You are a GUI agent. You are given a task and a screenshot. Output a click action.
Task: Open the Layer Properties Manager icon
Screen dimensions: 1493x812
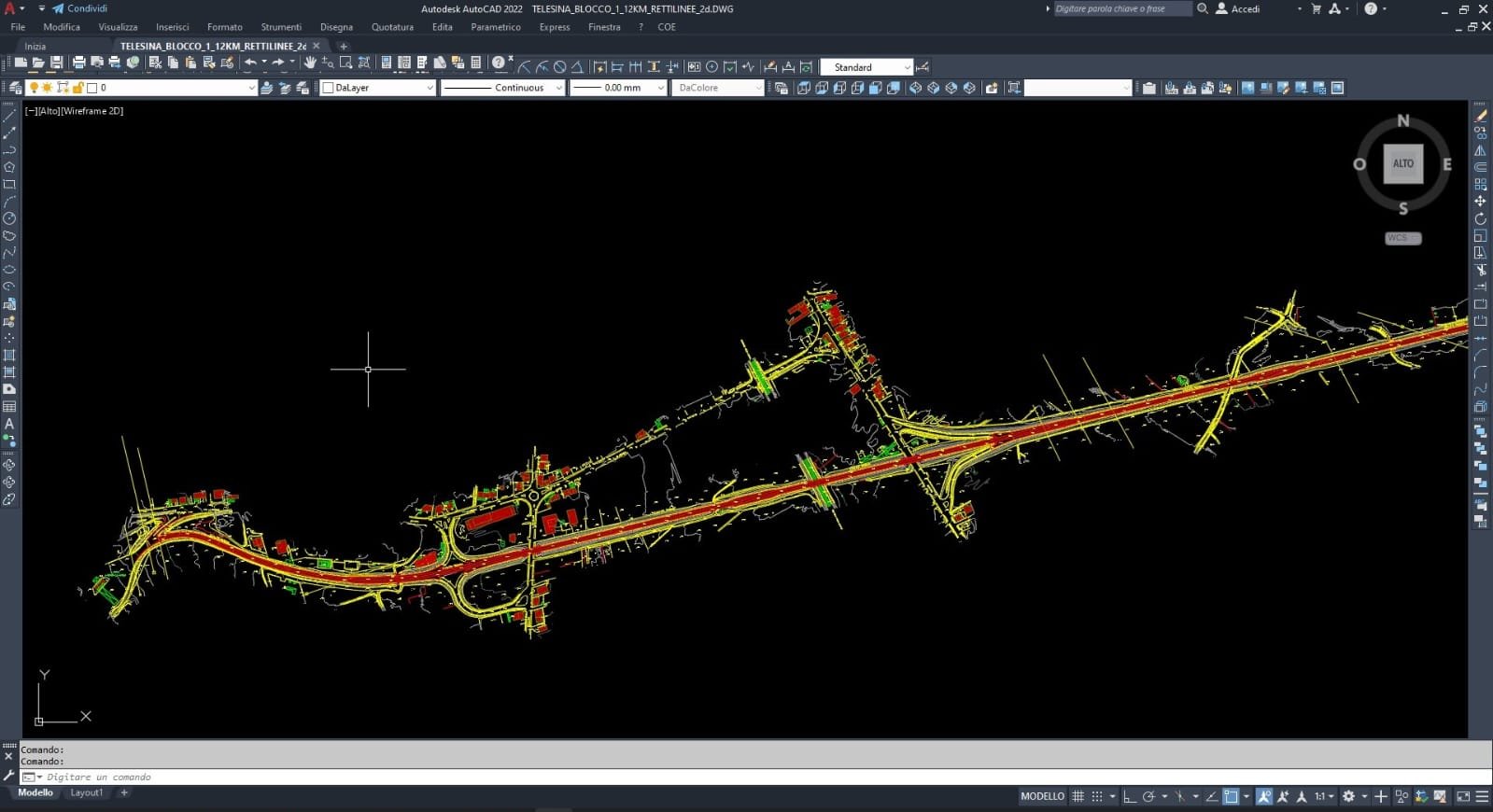coord(14,88)
